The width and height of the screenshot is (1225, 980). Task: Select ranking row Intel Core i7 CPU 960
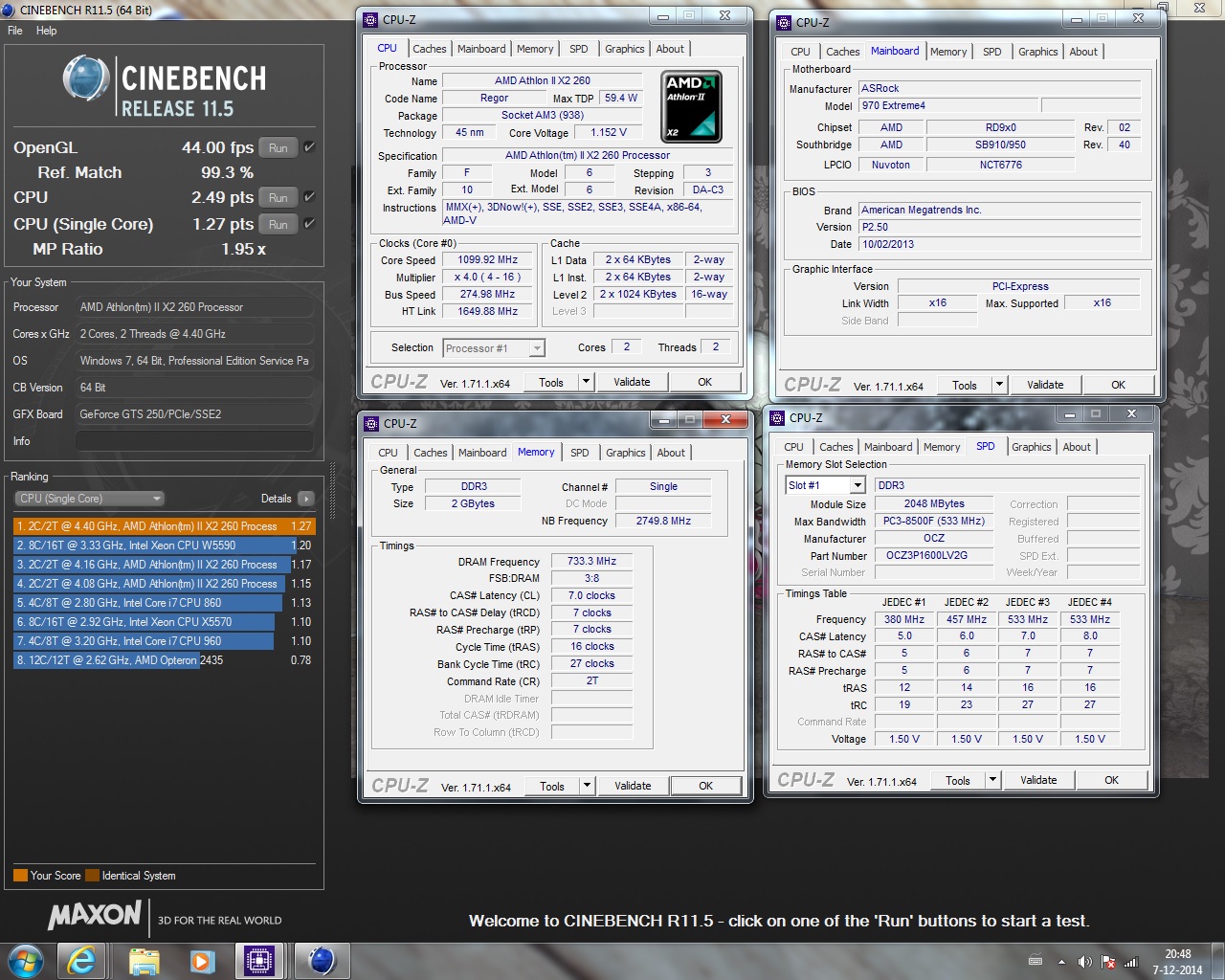164,641
